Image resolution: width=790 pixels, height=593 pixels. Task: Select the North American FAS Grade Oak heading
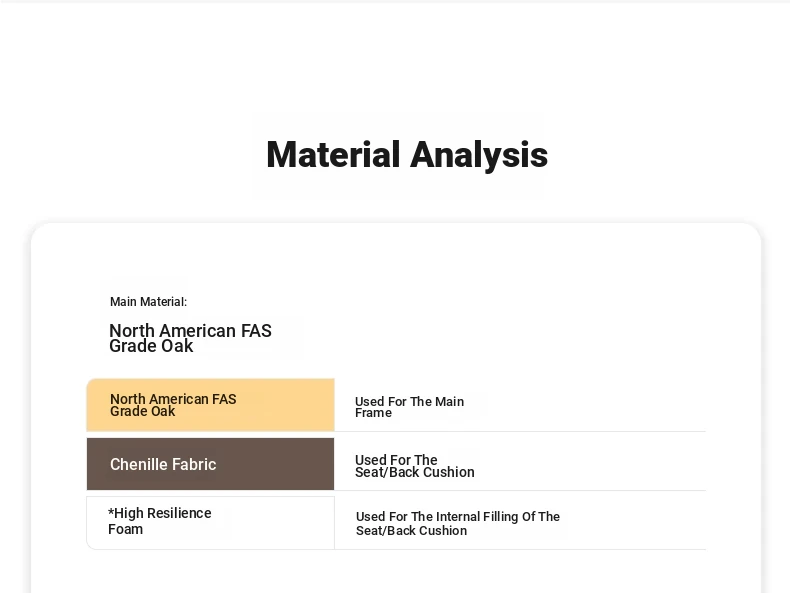[190, 338]
